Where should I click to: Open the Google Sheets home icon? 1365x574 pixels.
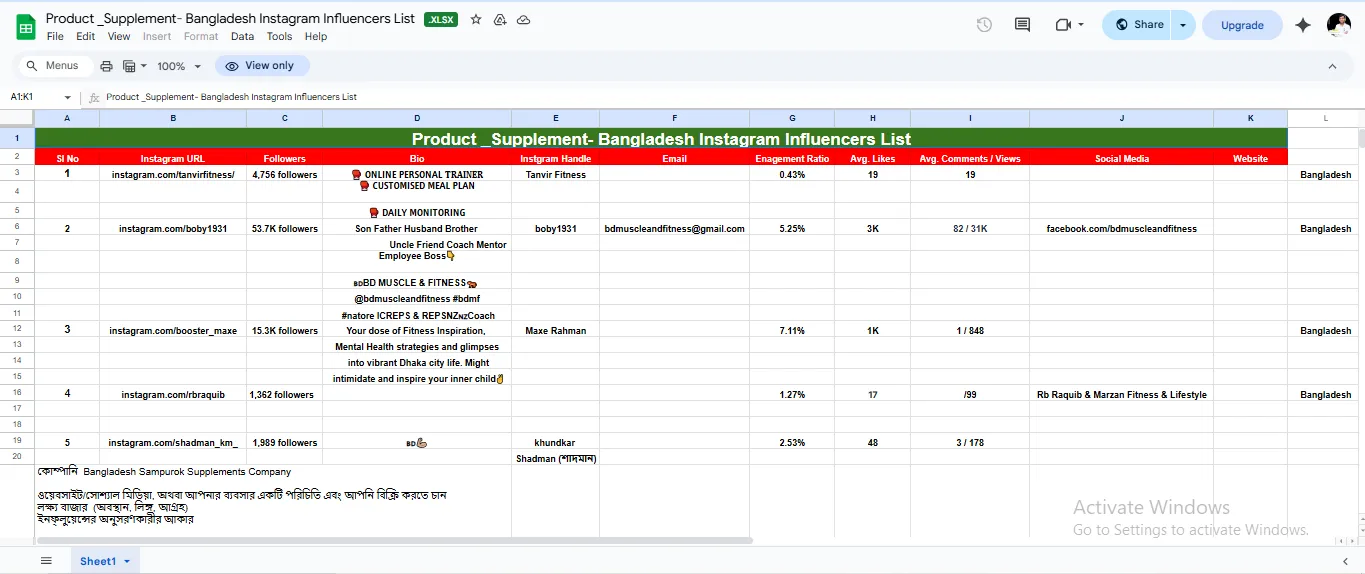coord(27,27)
